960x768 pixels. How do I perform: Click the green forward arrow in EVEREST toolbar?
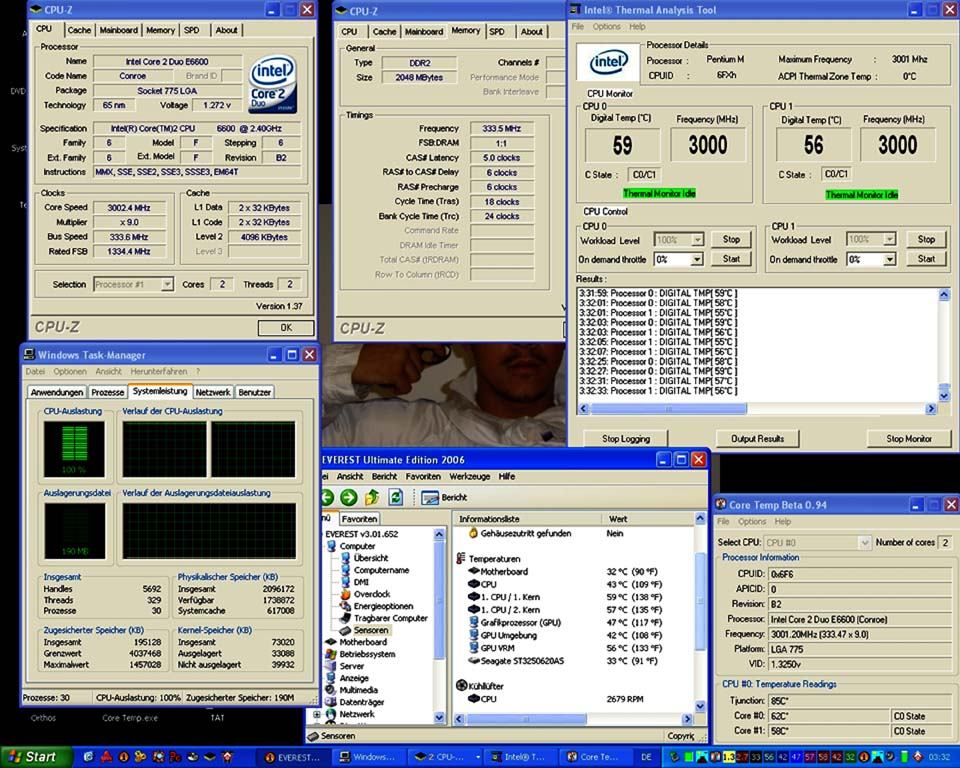point(349,497)
